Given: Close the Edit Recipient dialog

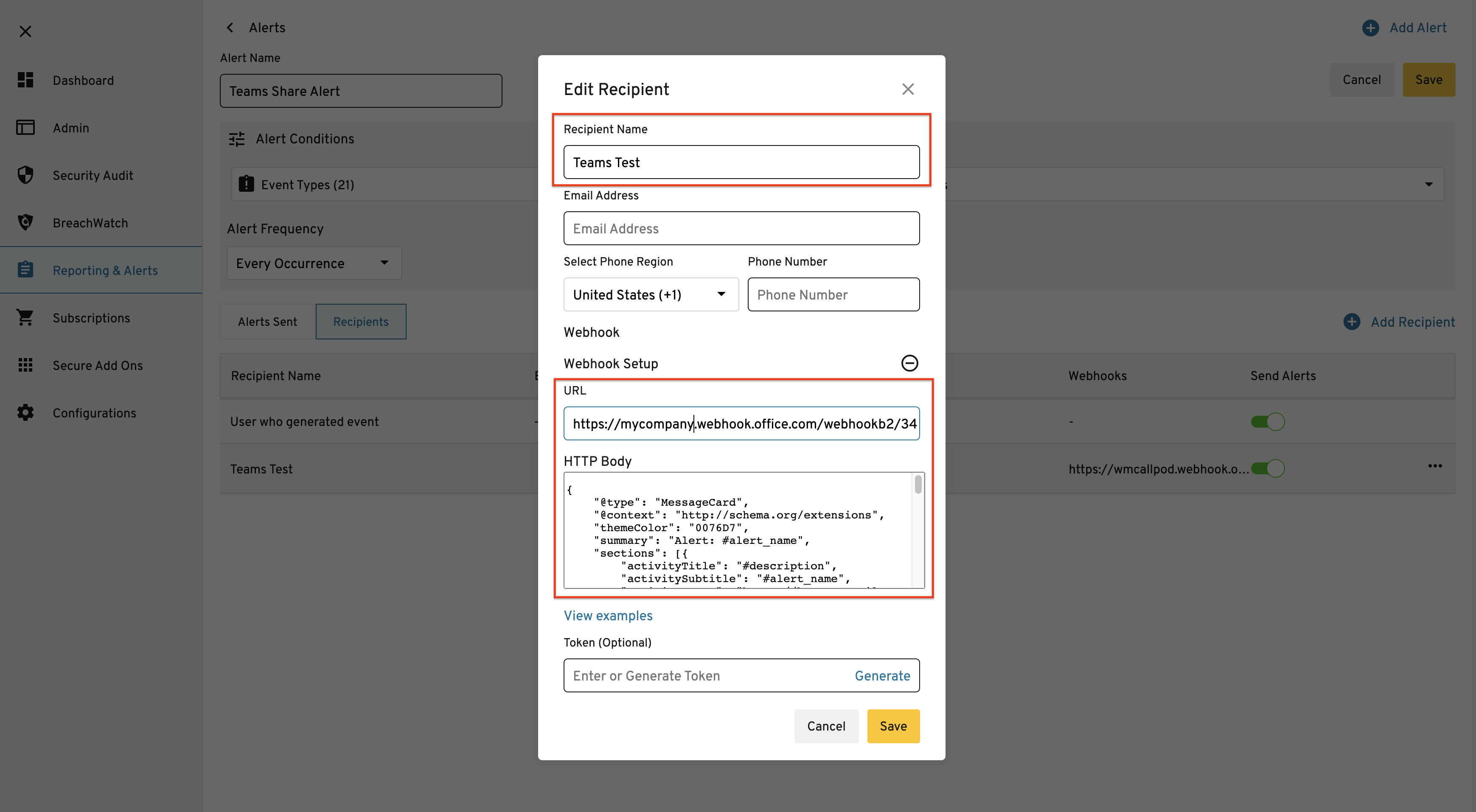Looking at the screenshot, I should coord(908,90).
